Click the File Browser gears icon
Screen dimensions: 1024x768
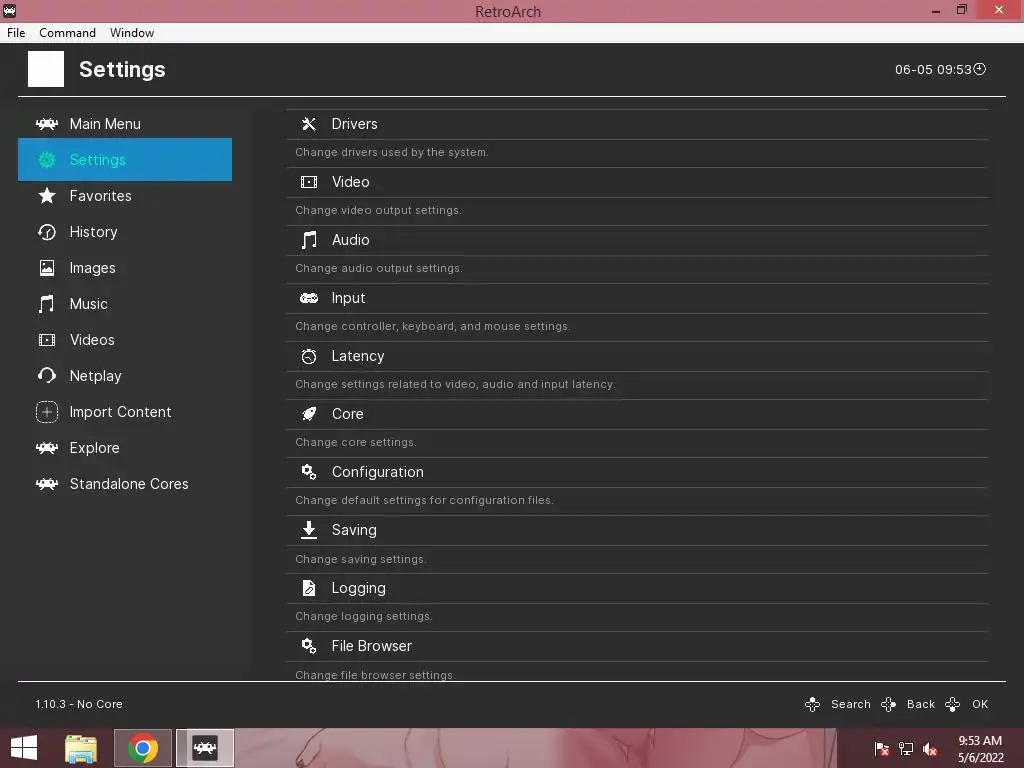click(x=309, y=646)
